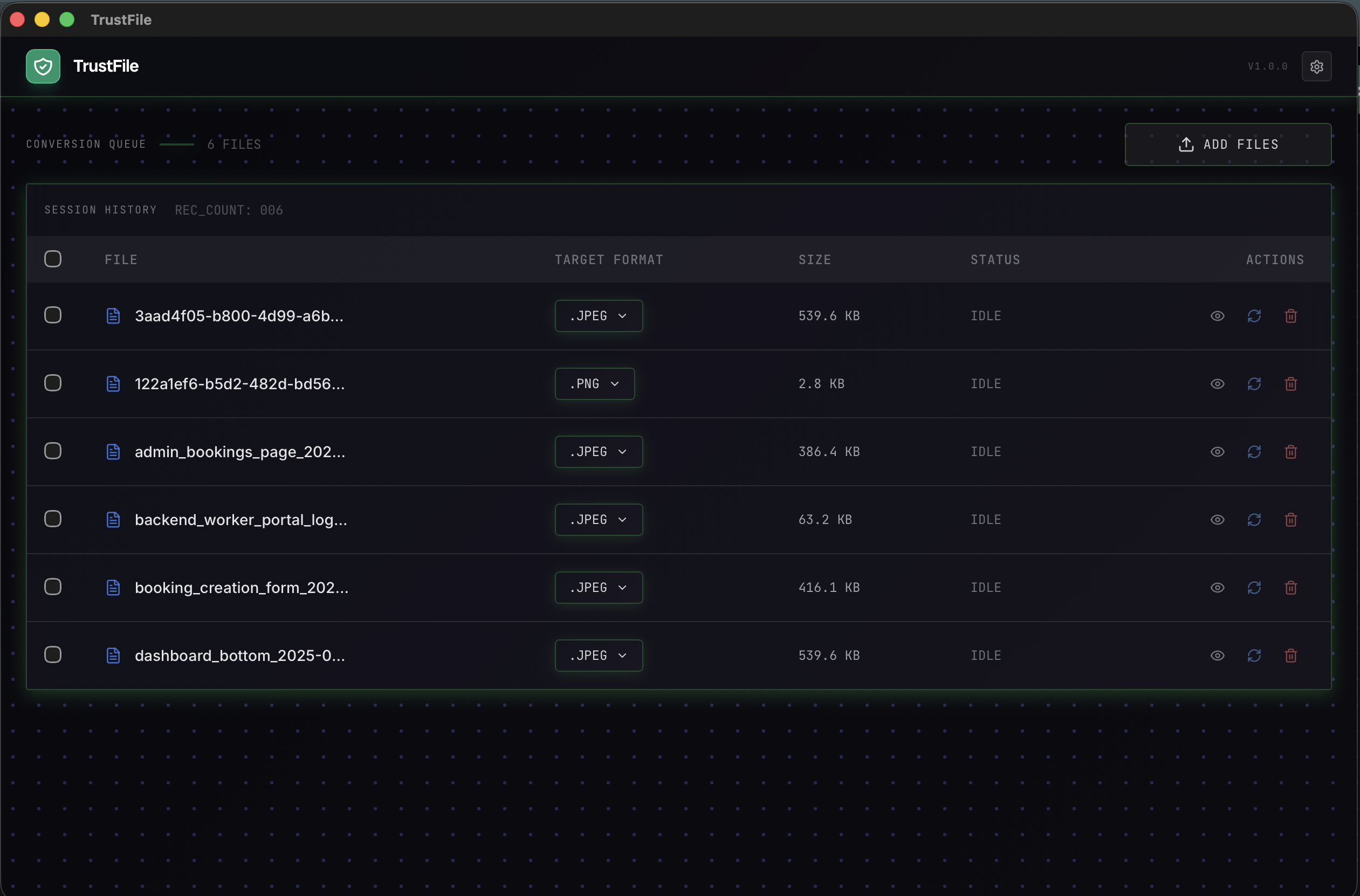The height and width of the screenshot is (896, 1360).
Task: Preview the 3aad4f05 image file
Action: [1217, 315]
